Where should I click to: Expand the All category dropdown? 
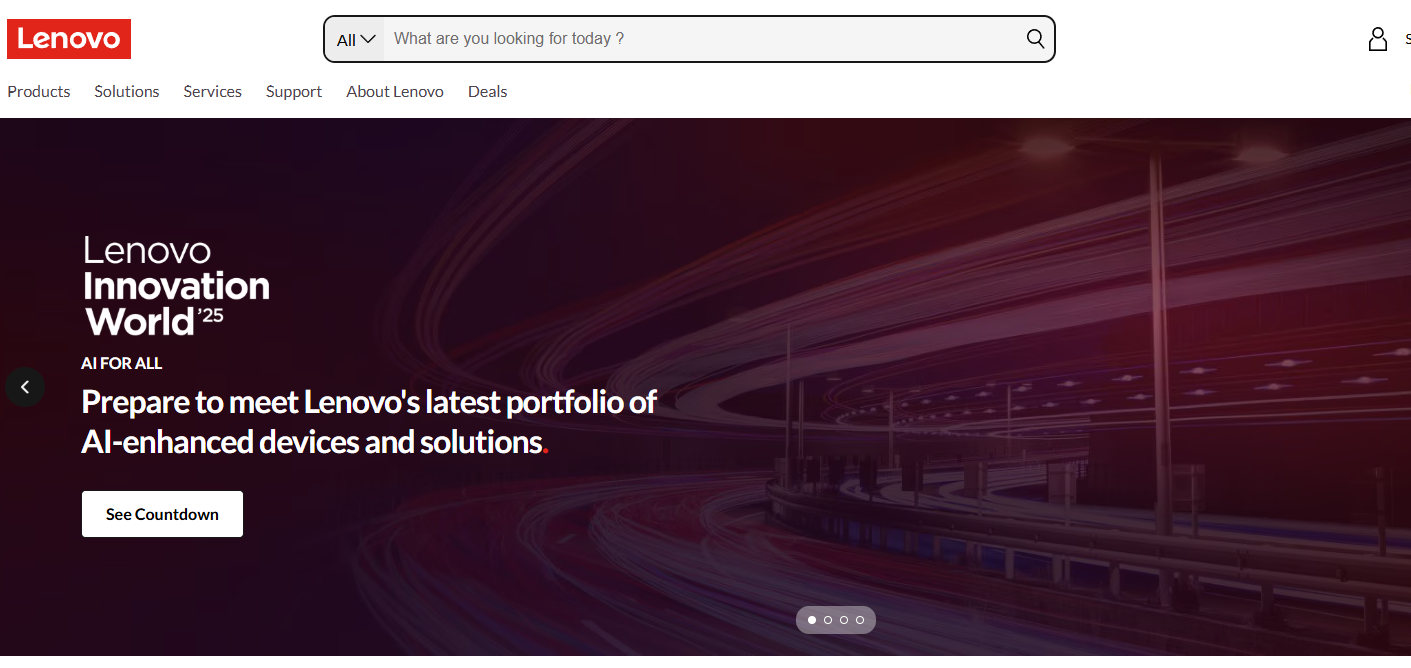355,39
